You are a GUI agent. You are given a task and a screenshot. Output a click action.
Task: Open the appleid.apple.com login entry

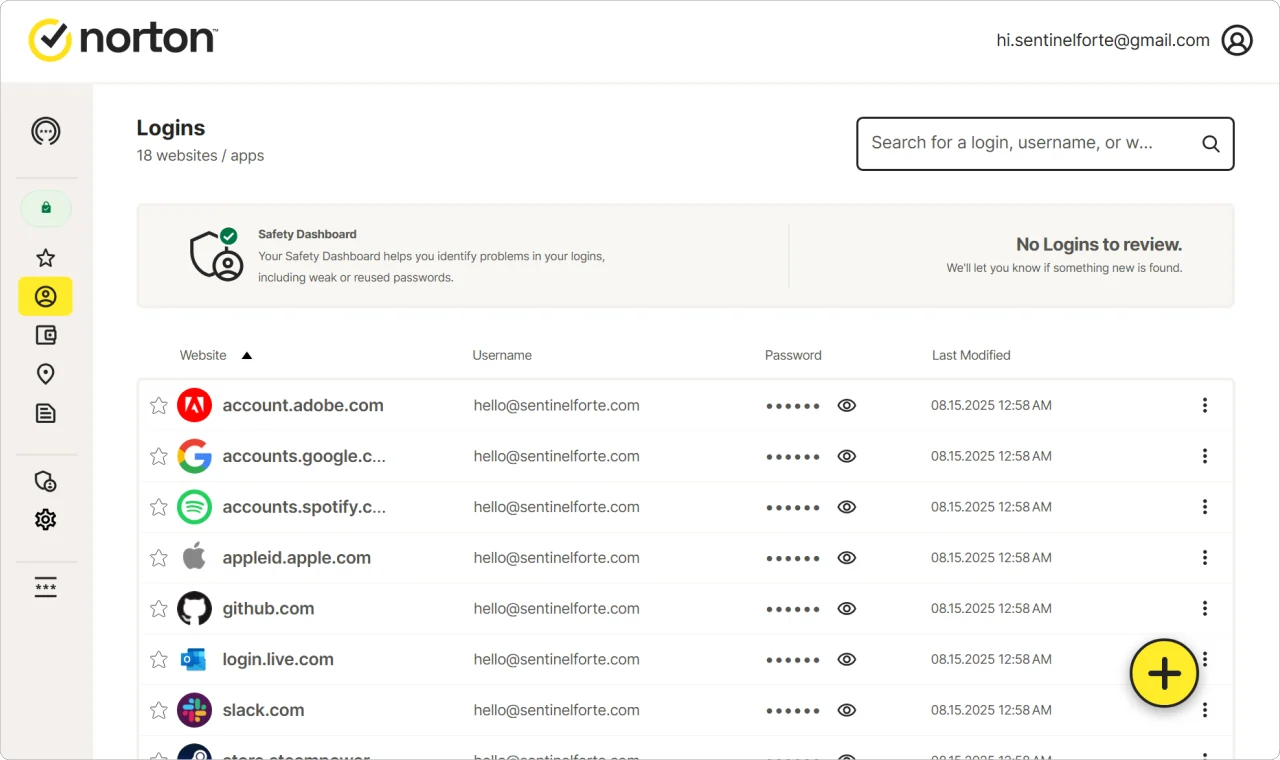(685, 557)
